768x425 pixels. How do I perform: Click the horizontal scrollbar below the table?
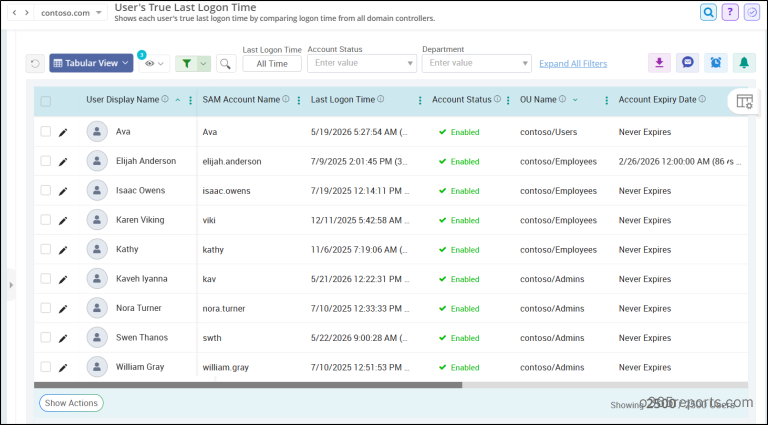pyautogui.click(x=248, y=385)
